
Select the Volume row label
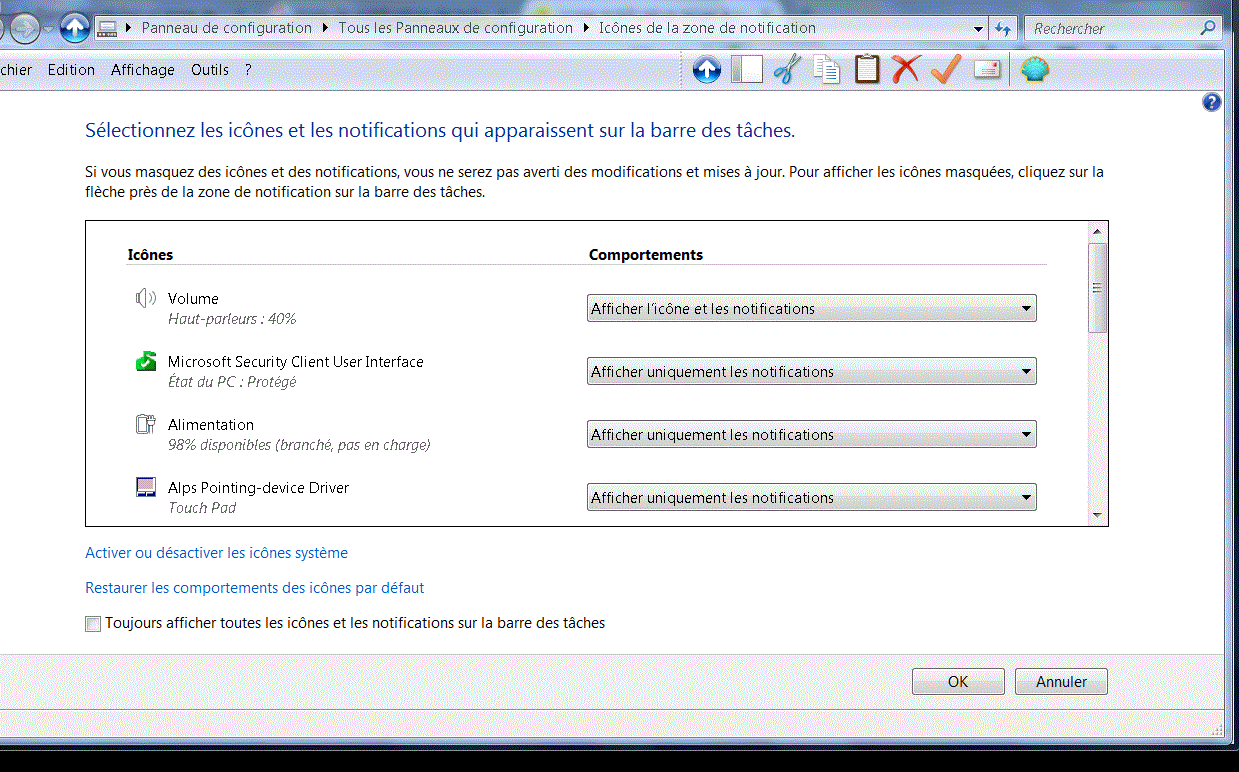193,299
